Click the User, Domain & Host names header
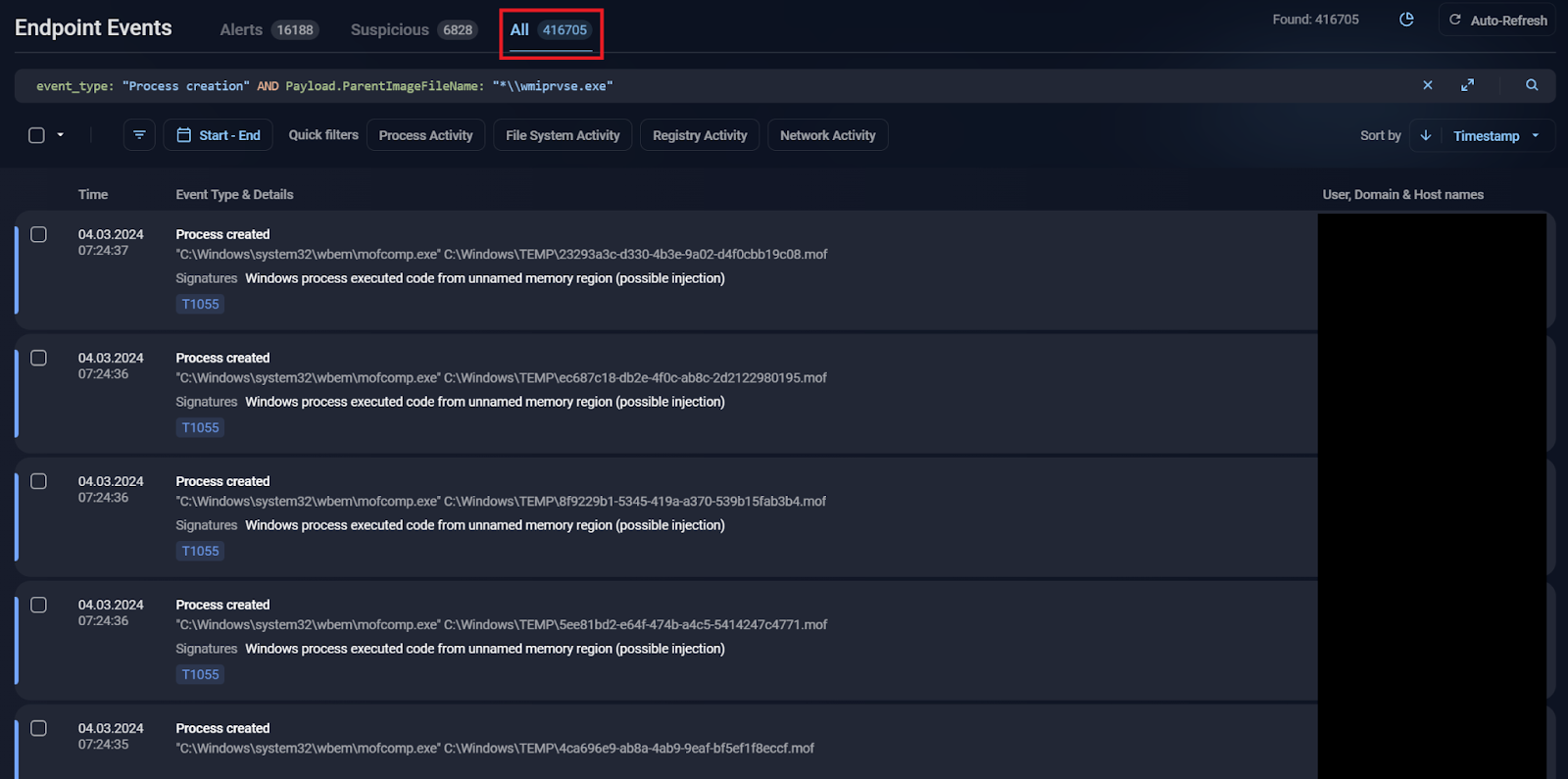The width and height of the screenshot is (1568, 779). (1402, 194)
